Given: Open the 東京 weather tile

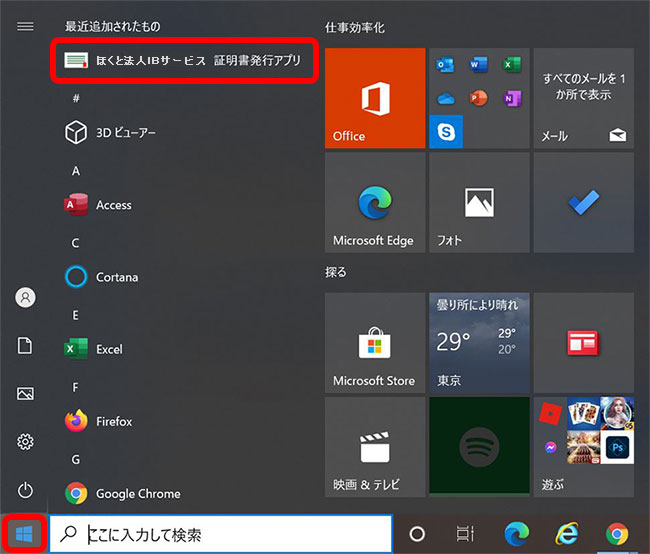Looking at the screenshot, I should (477, 343).
